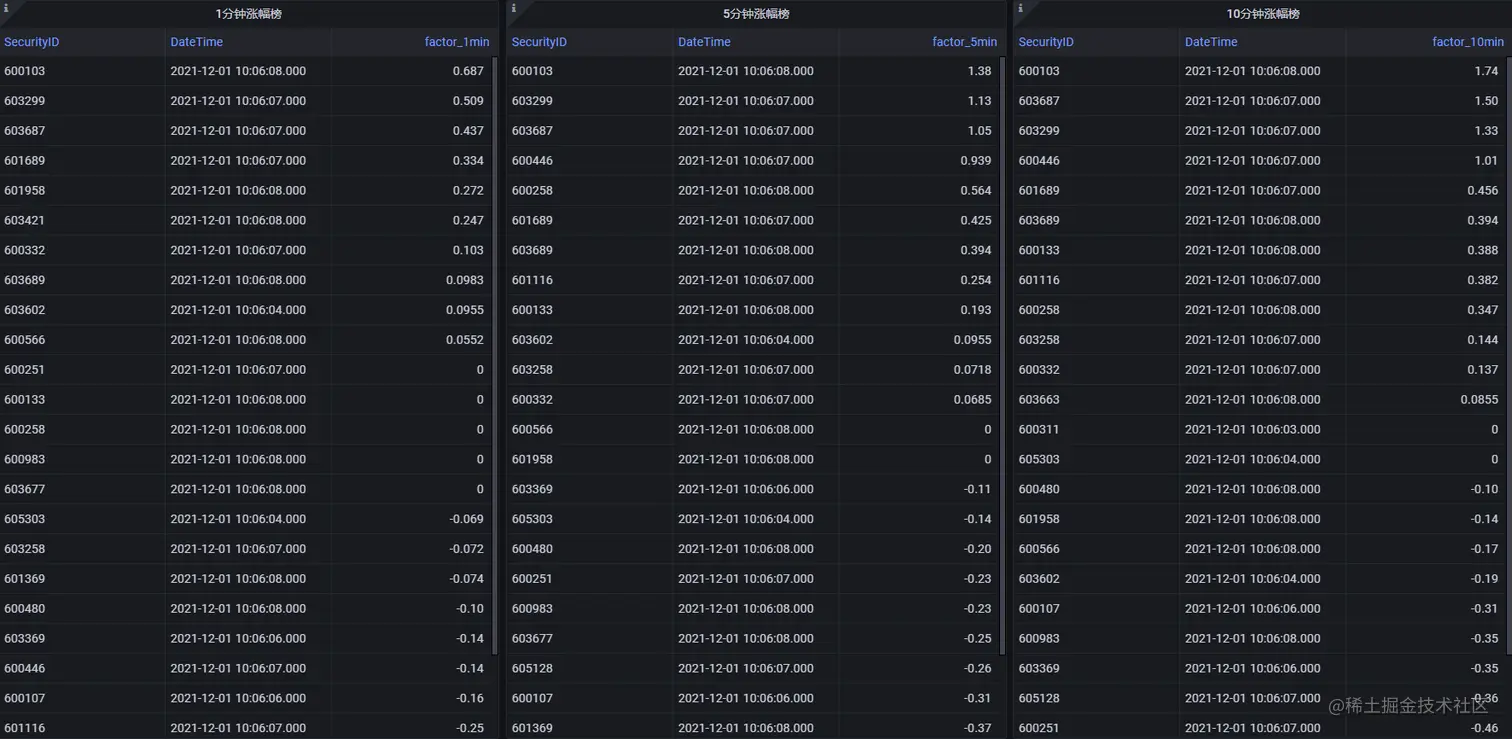Open info icon on 10分钟涨幅榜 panel
Viewport: 1512px width, 739px height.
1019,8
